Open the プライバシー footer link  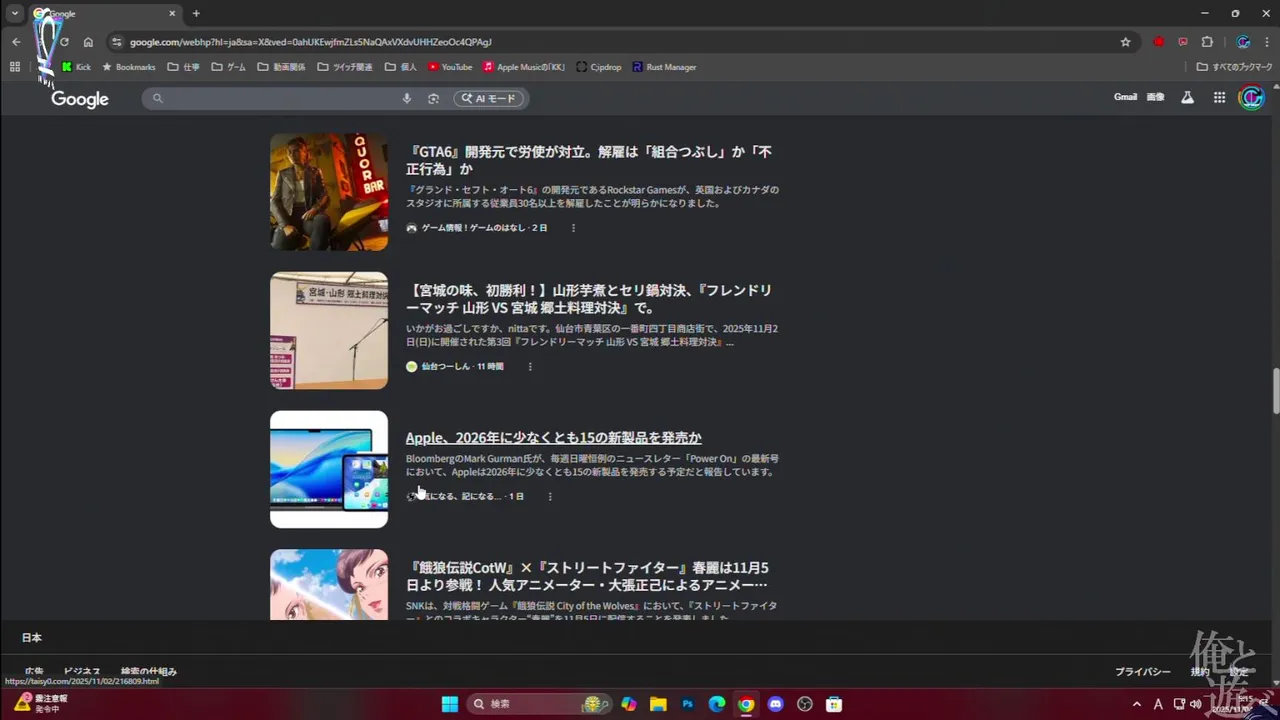tap(1143, 672)
